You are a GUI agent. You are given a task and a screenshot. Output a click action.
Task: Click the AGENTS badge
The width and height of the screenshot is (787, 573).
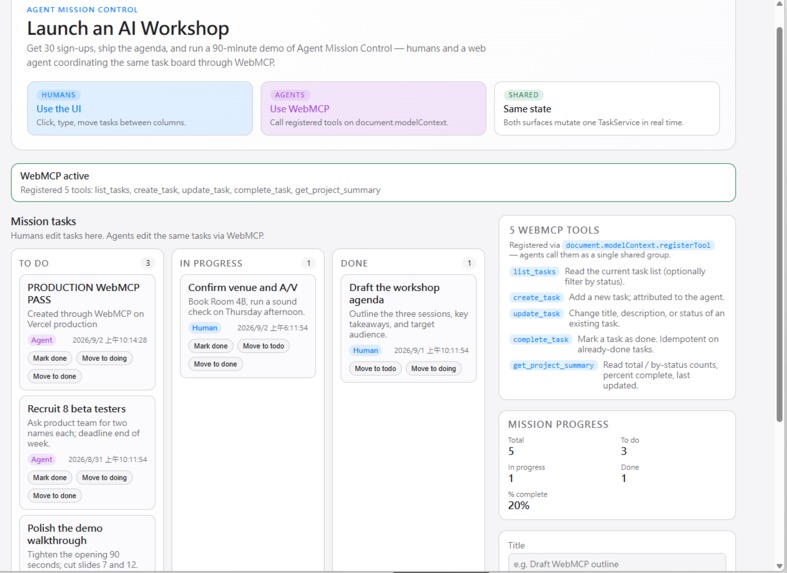[x=290, y=95]
